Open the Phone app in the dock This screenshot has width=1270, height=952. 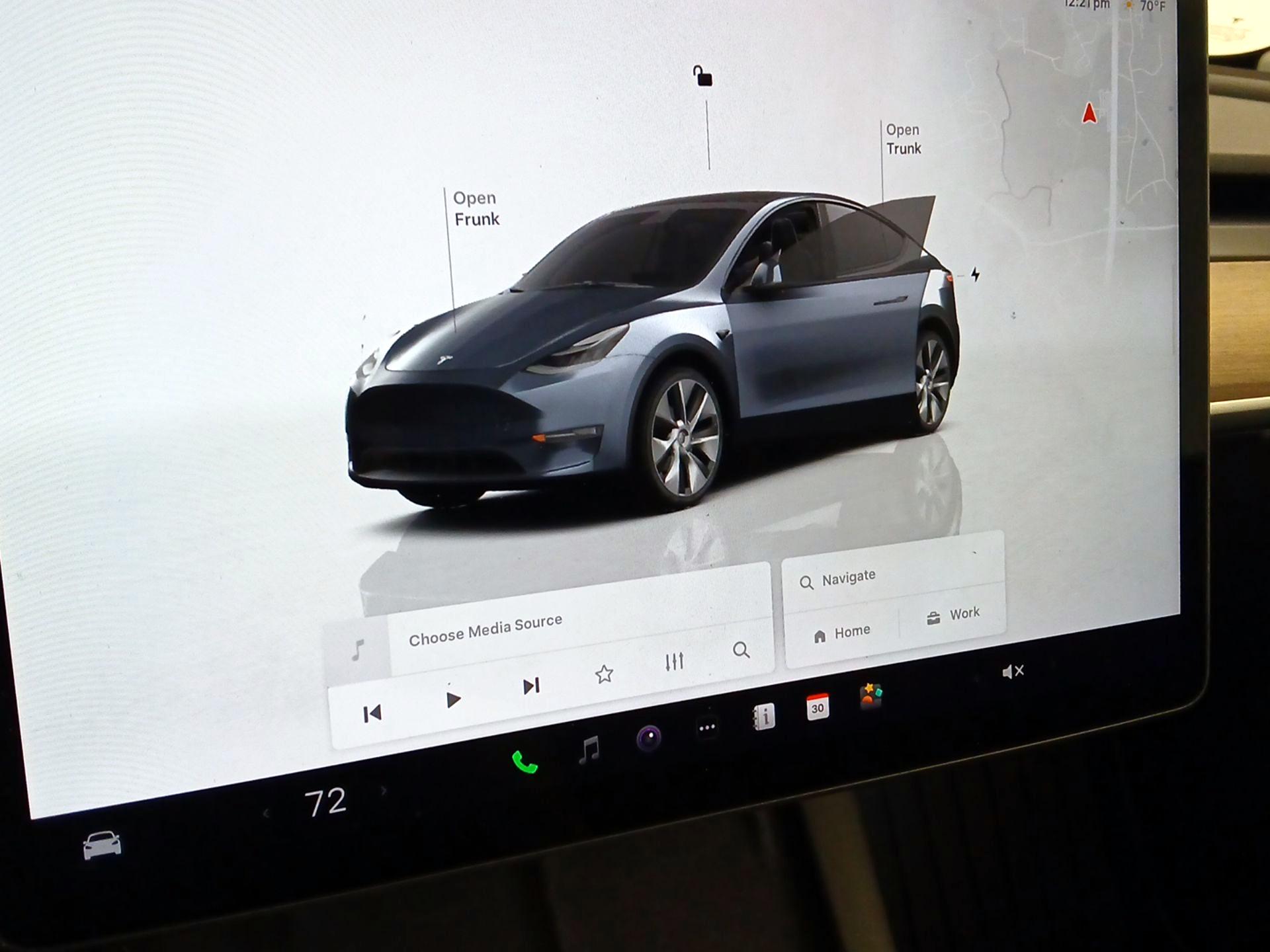525,762
